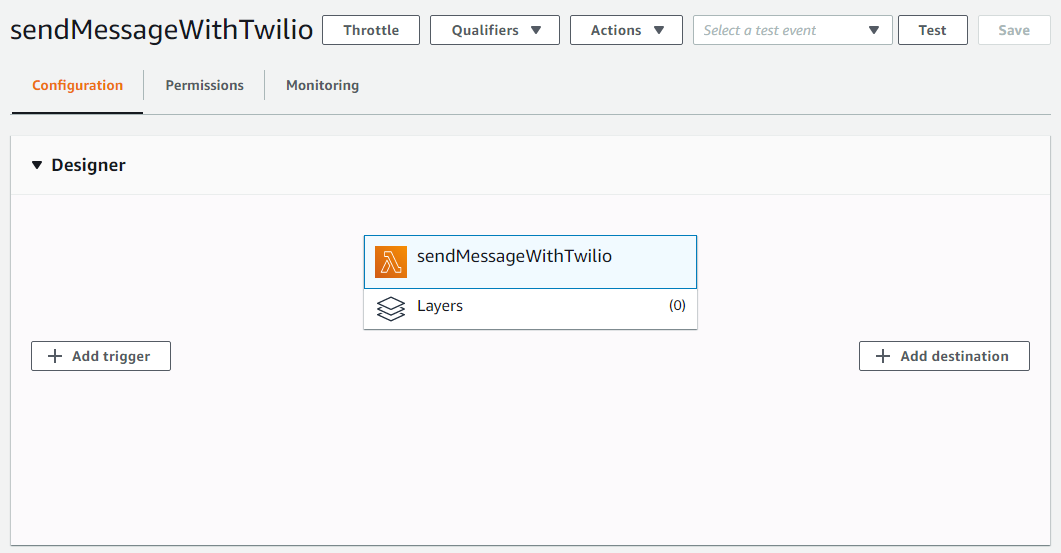
Task: Open the Actions dropdown menu
Action: tap(626, 30)
